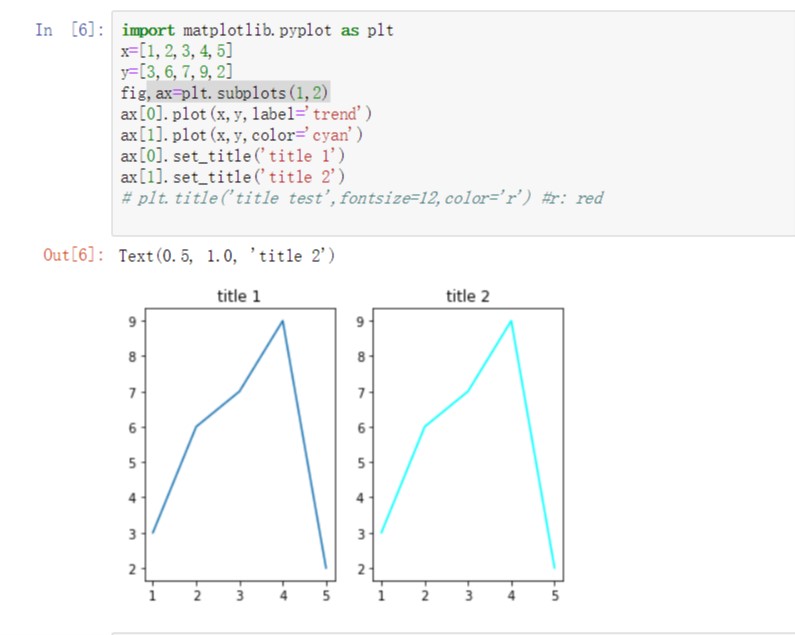The height and width of the screenshot is (635, 795).
Task: Click the 'title 1' chart heading
Action: pos(239,296)
